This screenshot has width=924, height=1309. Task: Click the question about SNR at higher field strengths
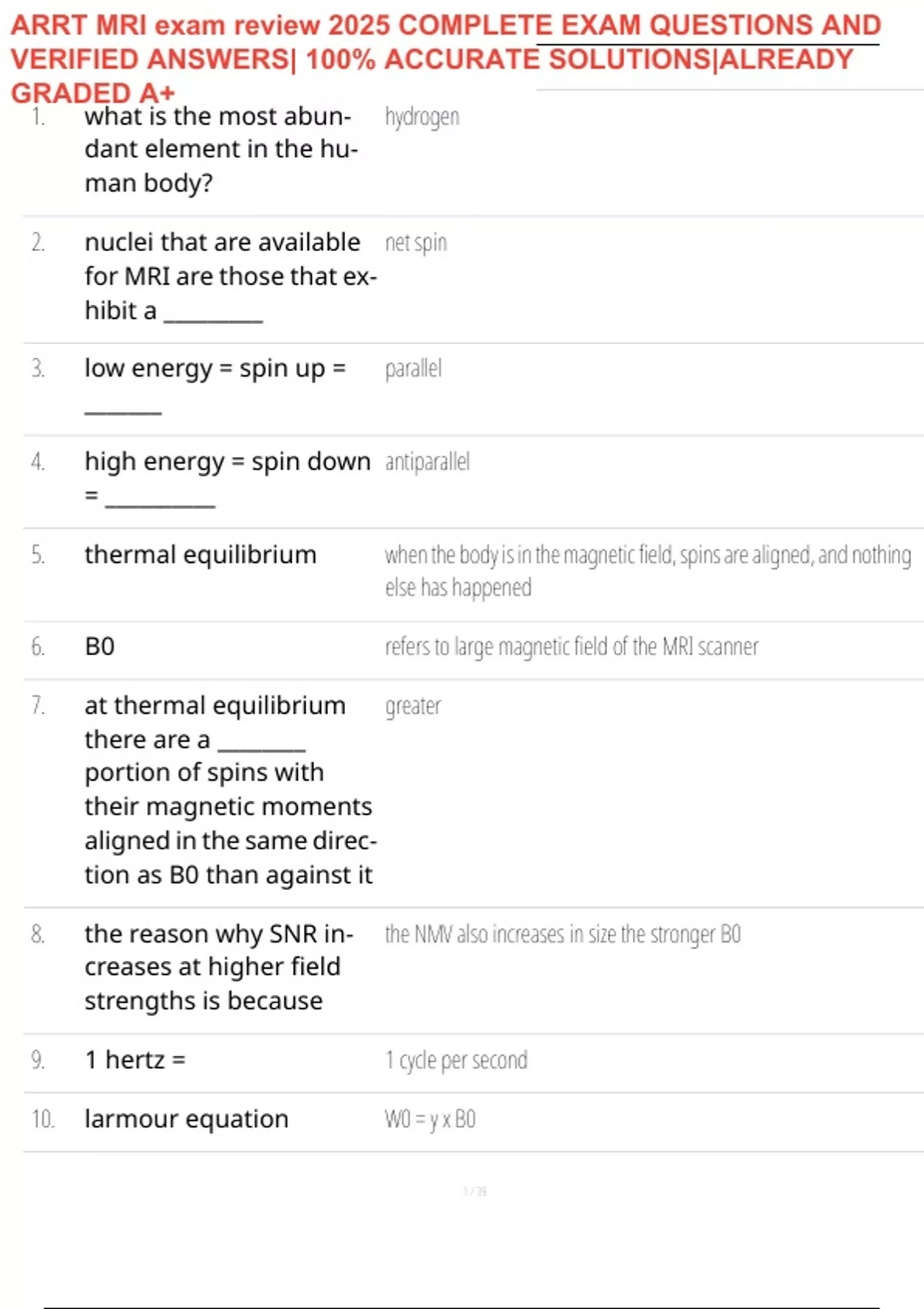(x=218, y=967)
